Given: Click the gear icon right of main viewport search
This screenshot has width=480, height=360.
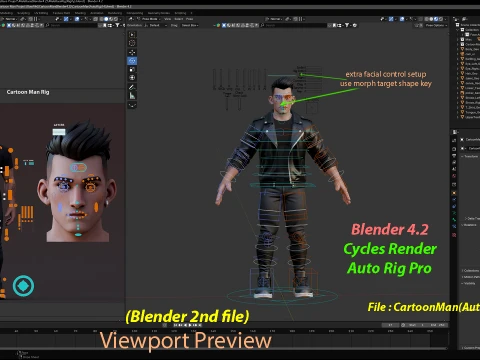Looking at the screenshot, I should point(355,25).
